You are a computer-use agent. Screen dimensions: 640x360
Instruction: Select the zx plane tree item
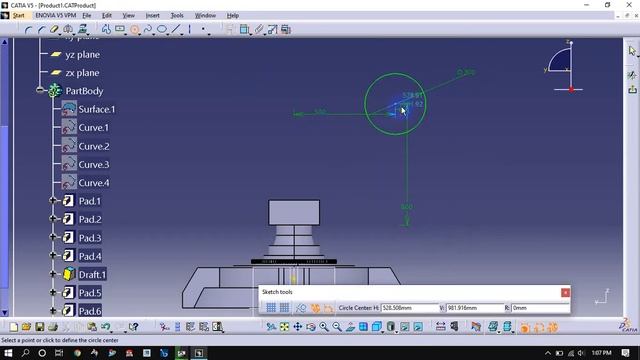coord(82,73)
